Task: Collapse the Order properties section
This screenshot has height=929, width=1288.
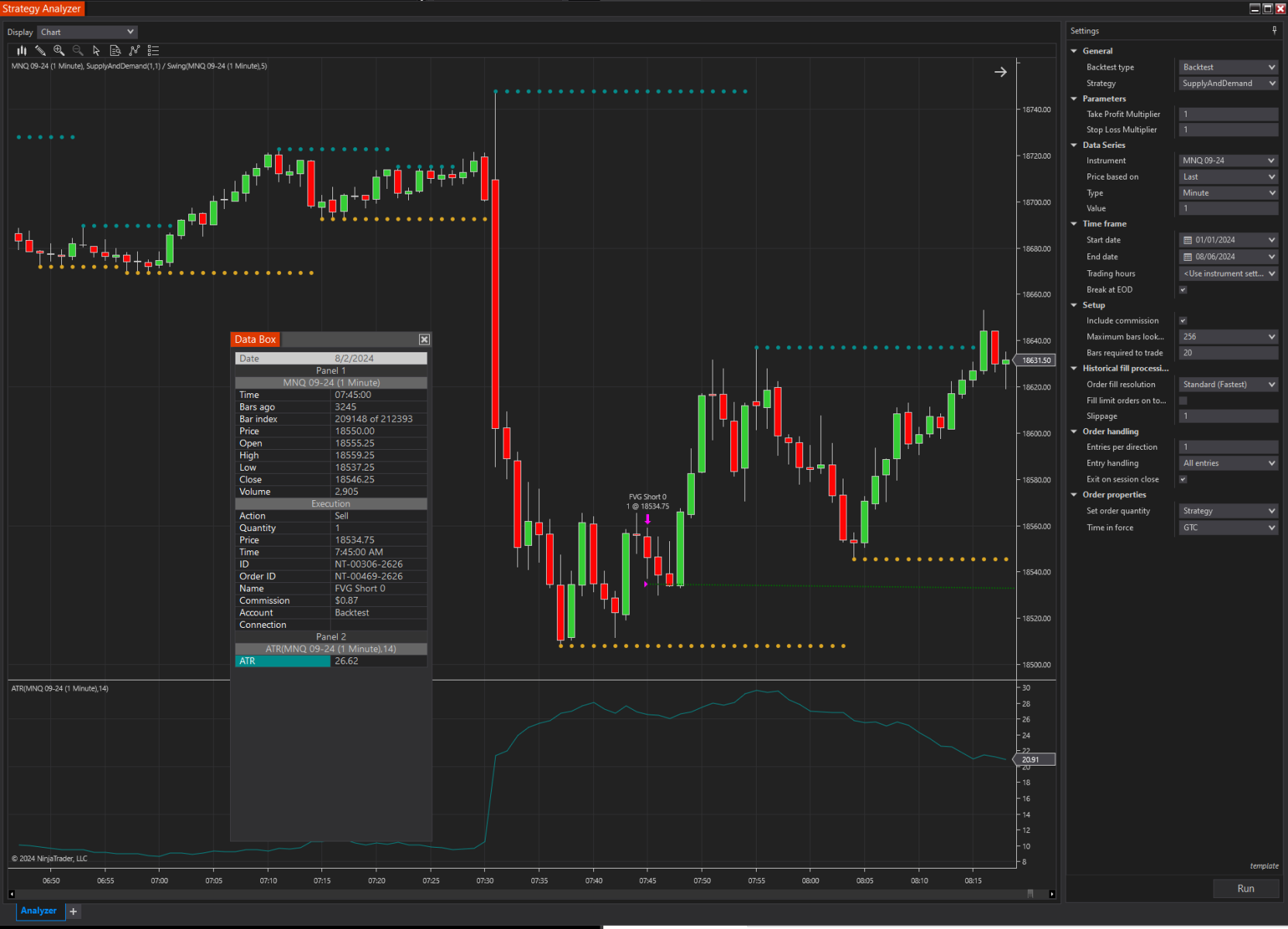Action: pos(1074,495)
